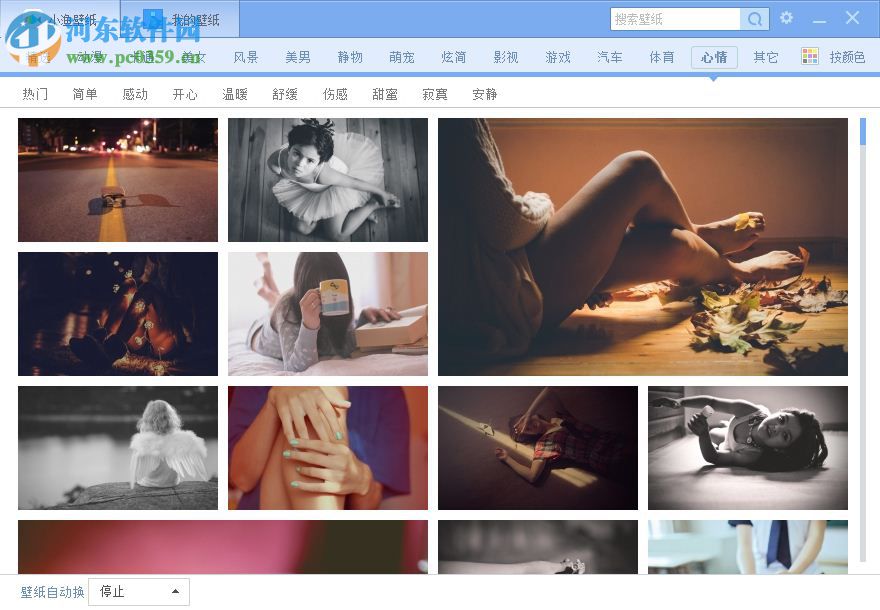Viewport: 880px width, 610px height.
Task: Select the 萌宠 category
Action: pyautogui.click(x=402, y=57)
